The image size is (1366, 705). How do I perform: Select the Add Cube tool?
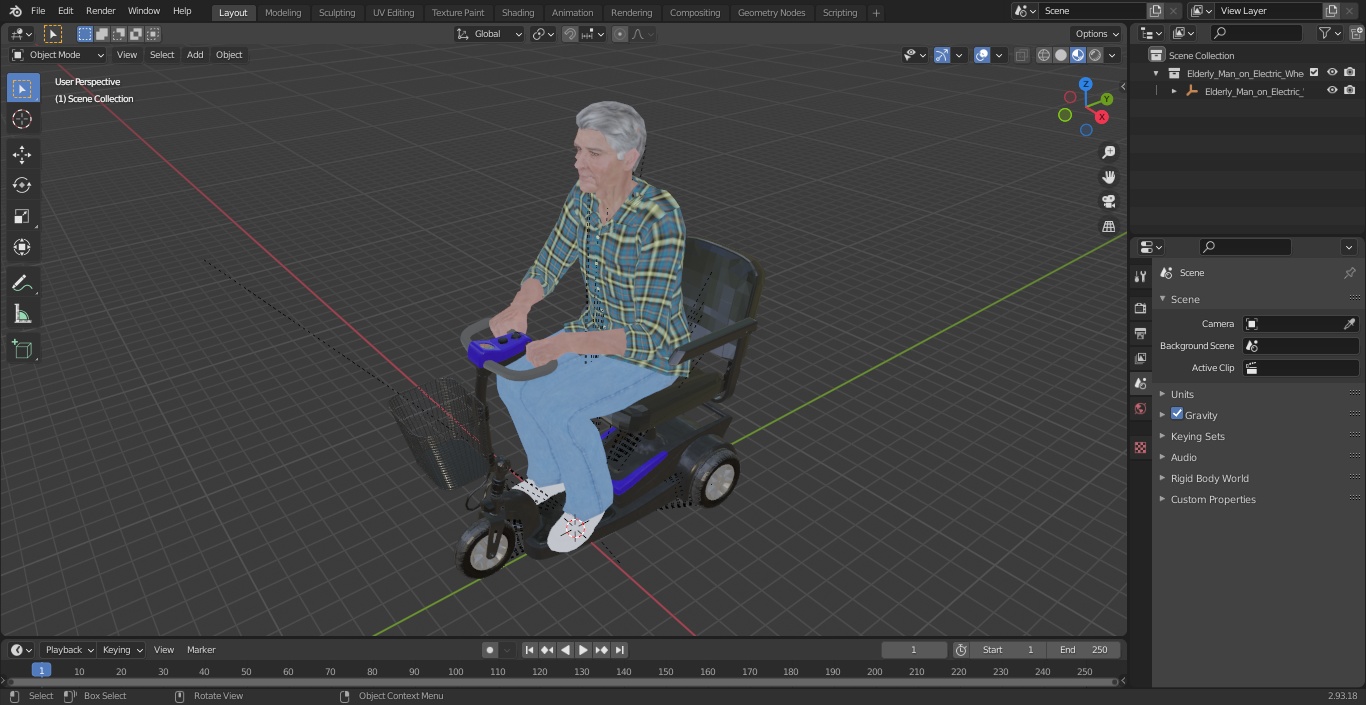pyautogui.click(x=22, y=350)
